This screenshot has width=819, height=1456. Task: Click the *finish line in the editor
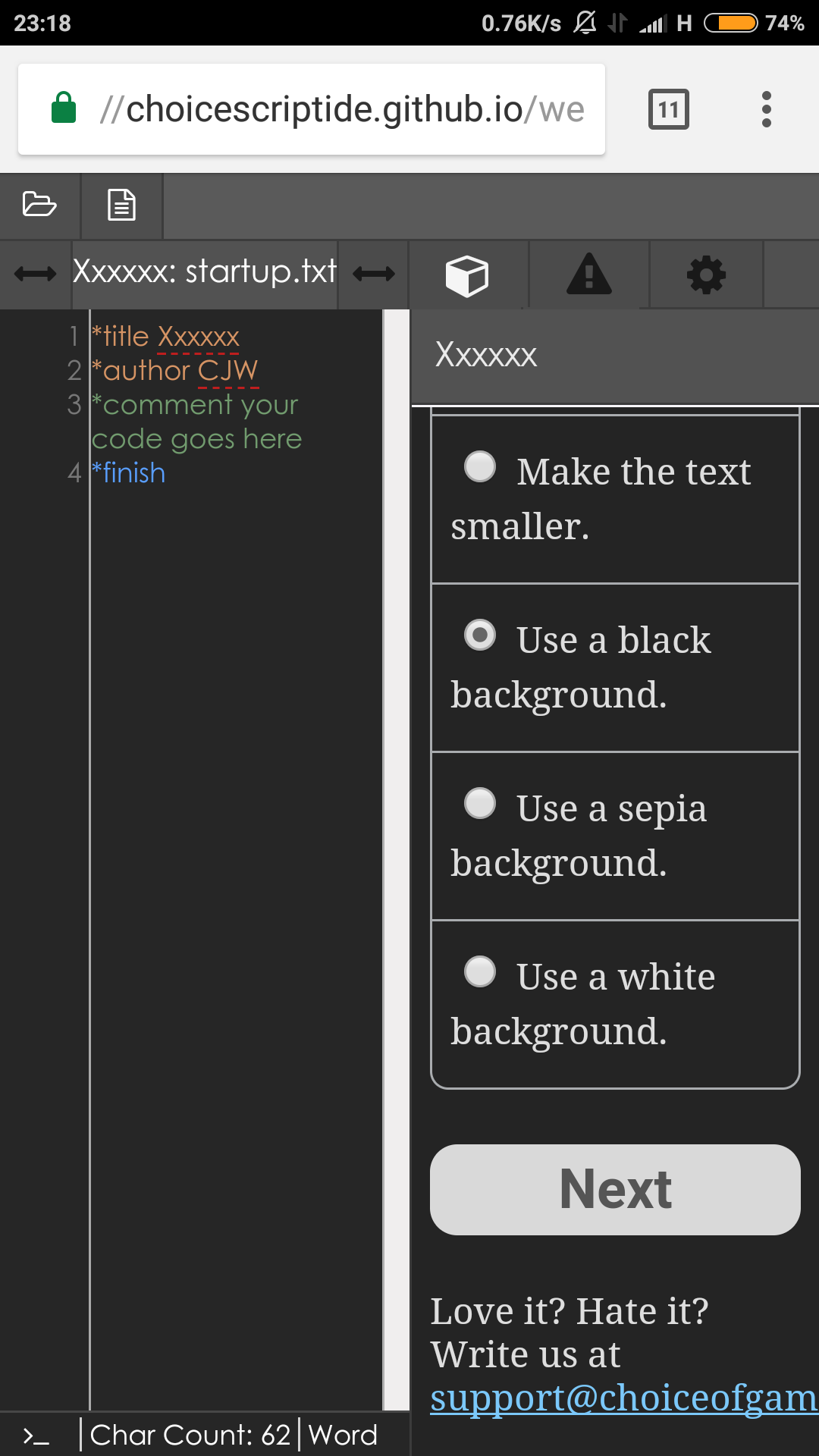(x=129, y=473)
